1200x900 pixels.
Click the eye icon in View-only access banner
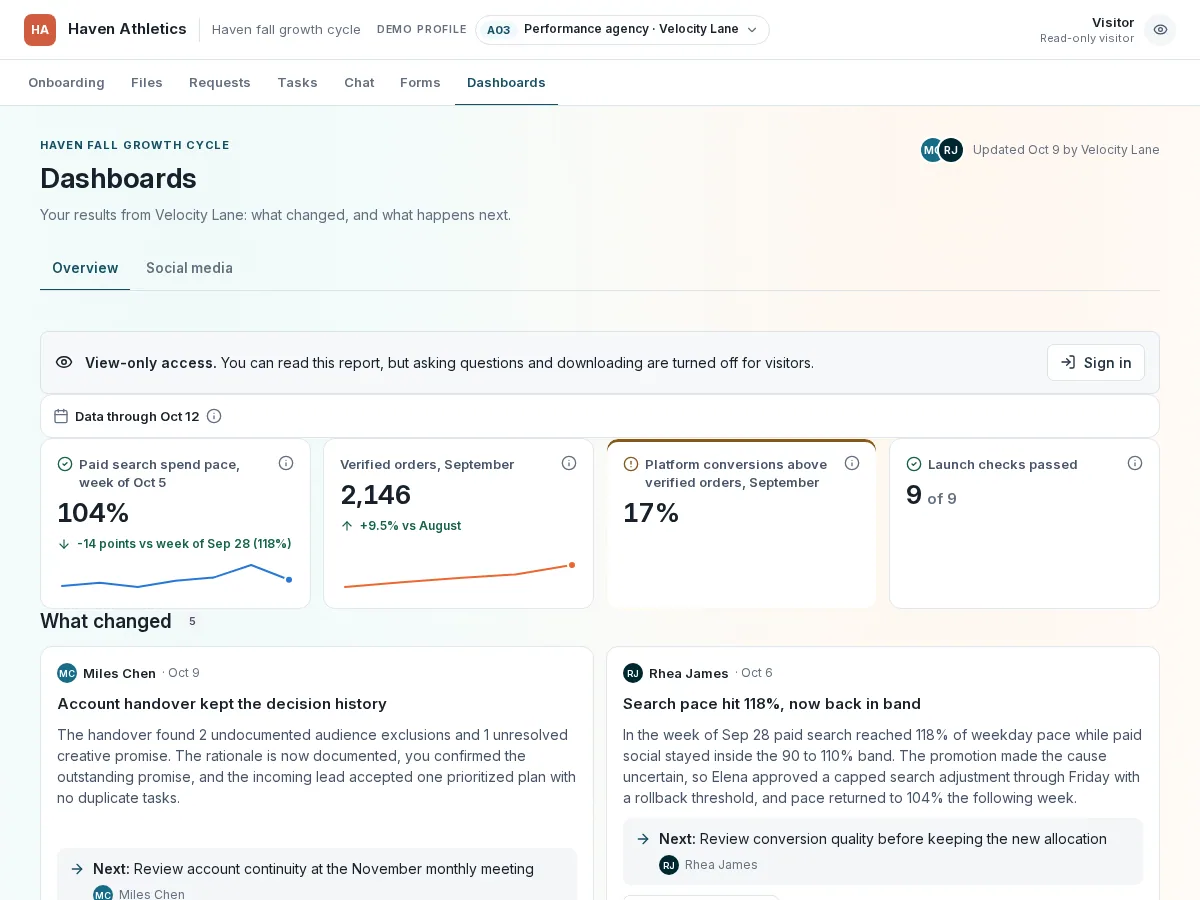pos(64,362)
